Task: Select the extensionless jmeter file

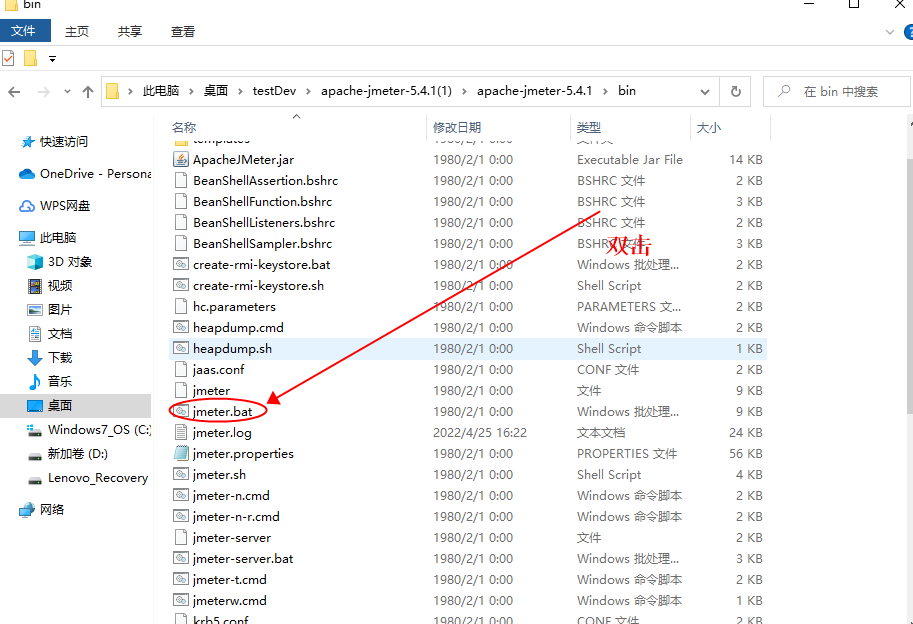Action: (211, 391)
